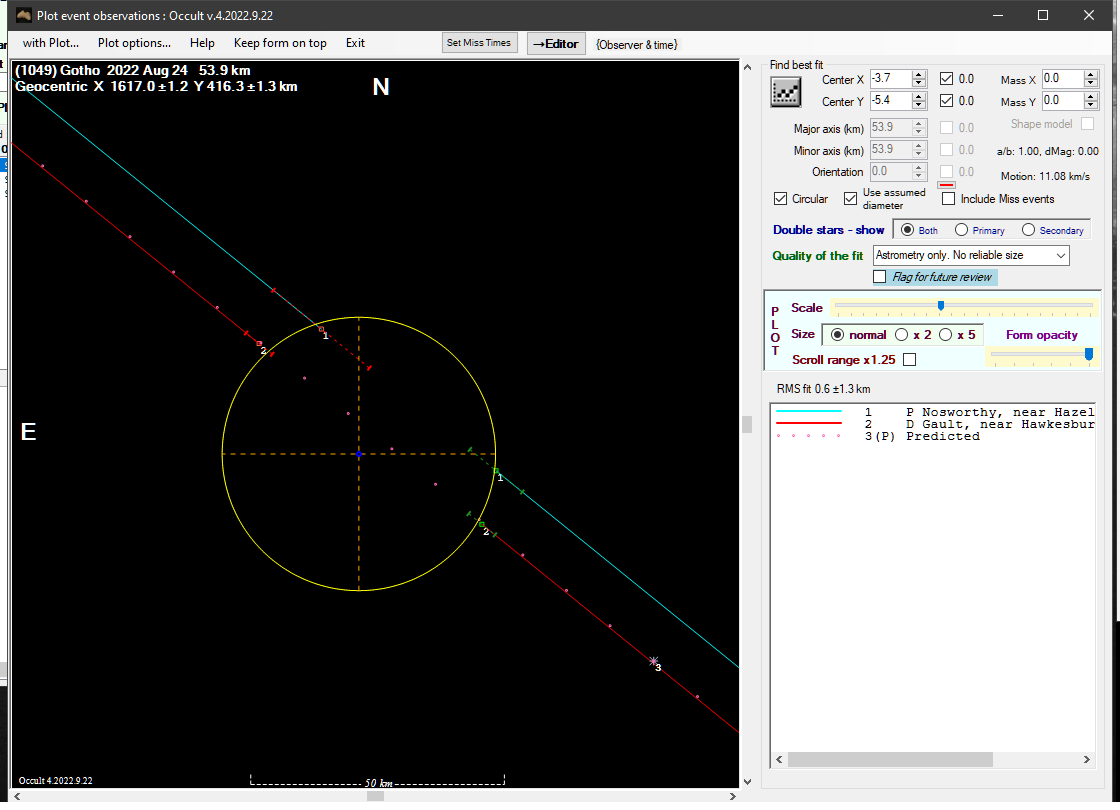Click the red motion color swatch
This screenshot has height=810, width=1120.
(946, 185)
